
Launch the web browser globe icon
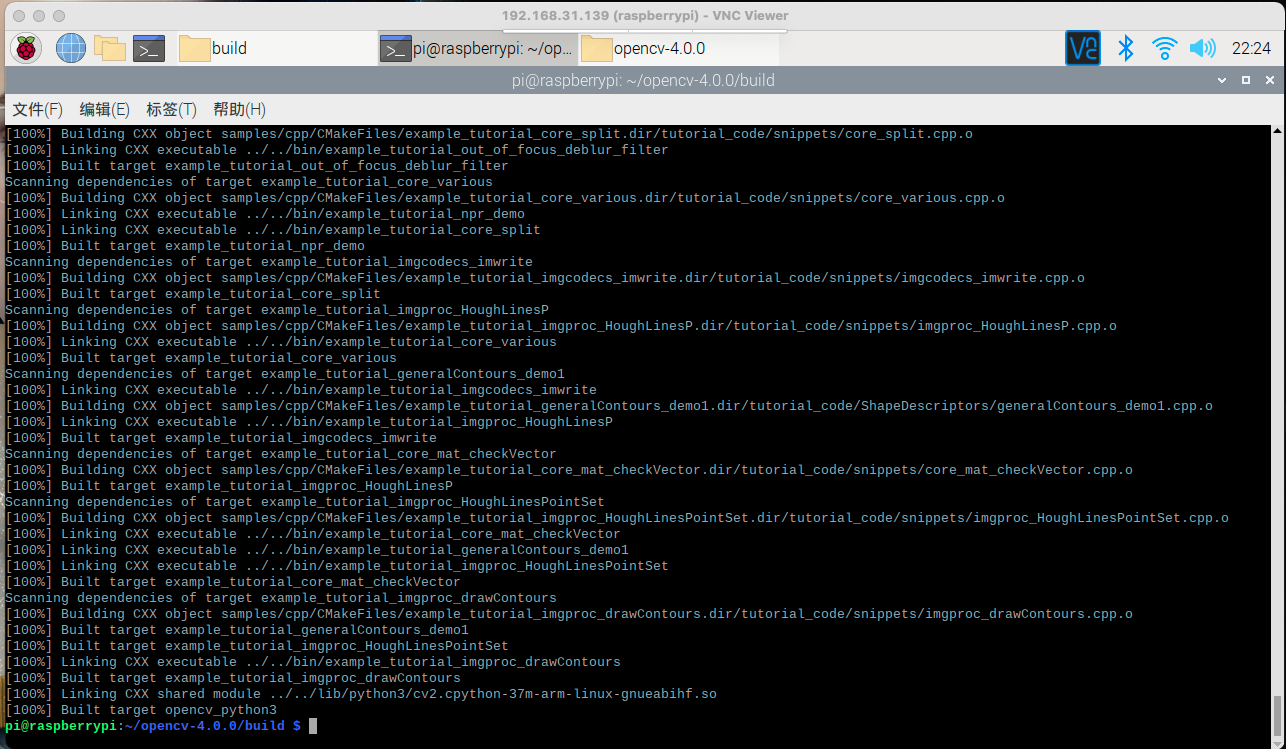(71, 48)
